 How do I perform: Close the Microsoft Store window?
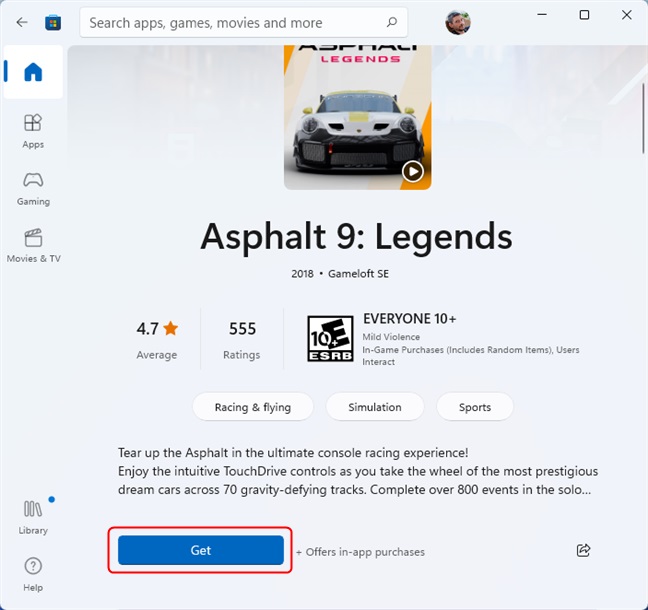[626, 15]
